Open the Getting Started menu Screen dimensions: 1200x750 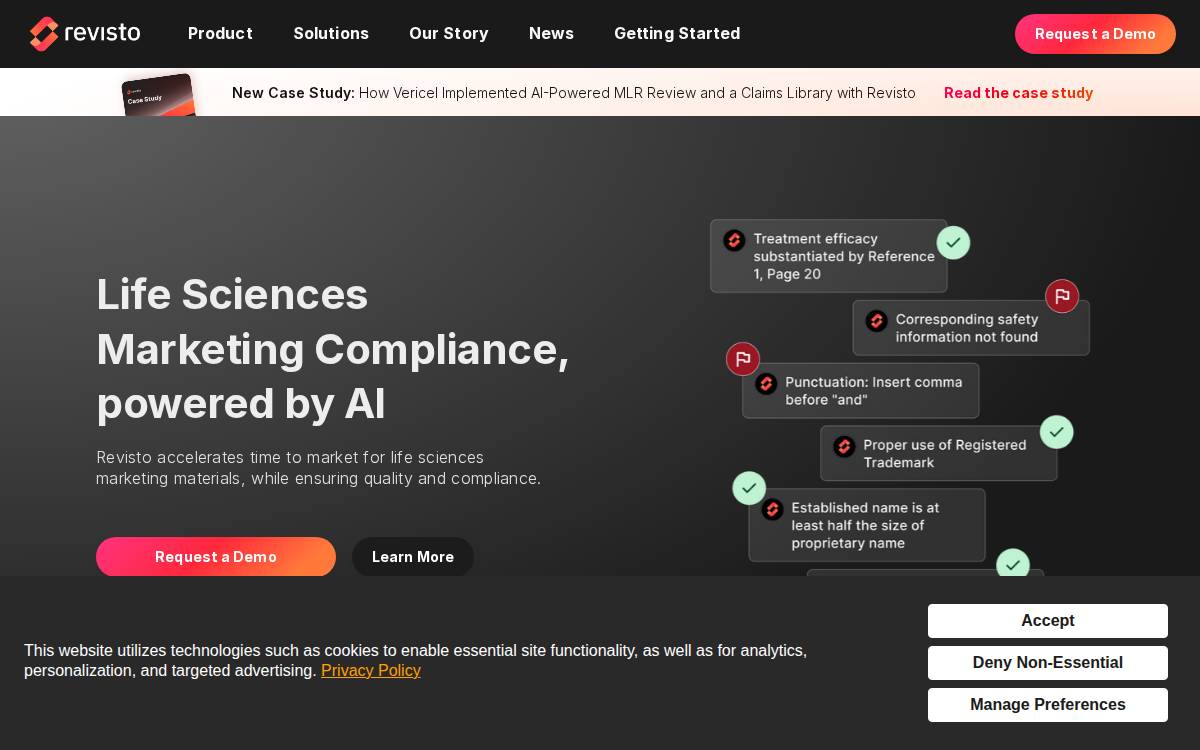click(x=677, y=33)
